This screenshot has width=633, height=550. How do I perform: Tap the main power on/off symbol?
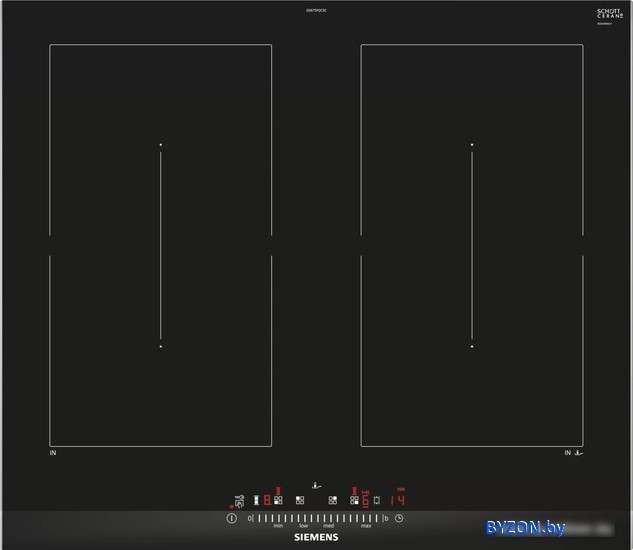(231, 518)
